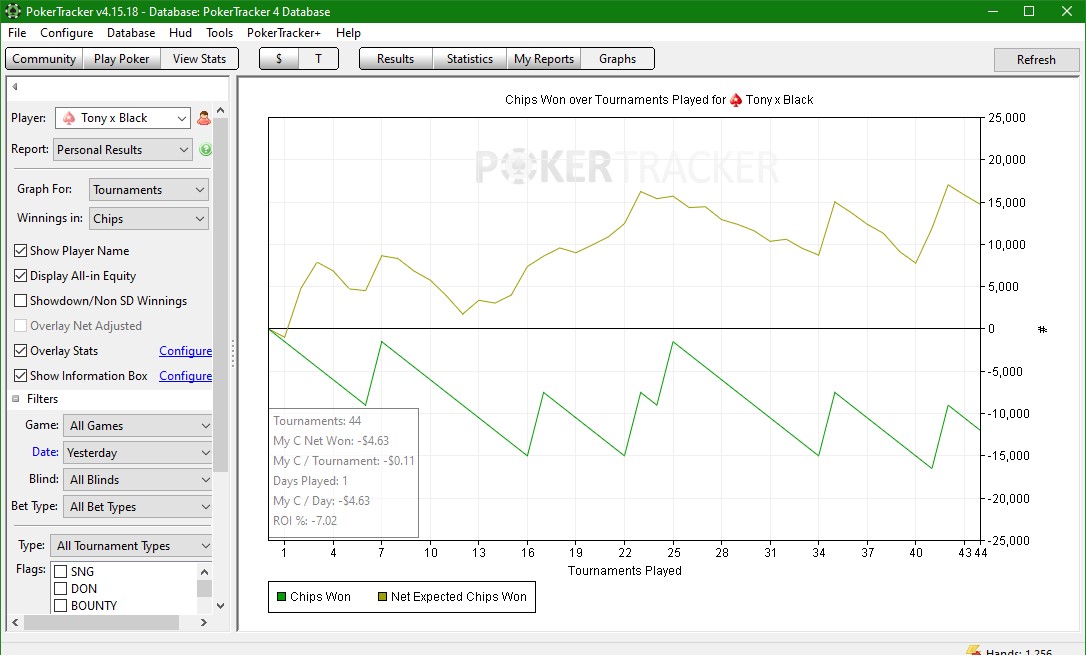The image size is (1086, 666).
Task: Open the Results view
Action: click(x=395, y=59)
